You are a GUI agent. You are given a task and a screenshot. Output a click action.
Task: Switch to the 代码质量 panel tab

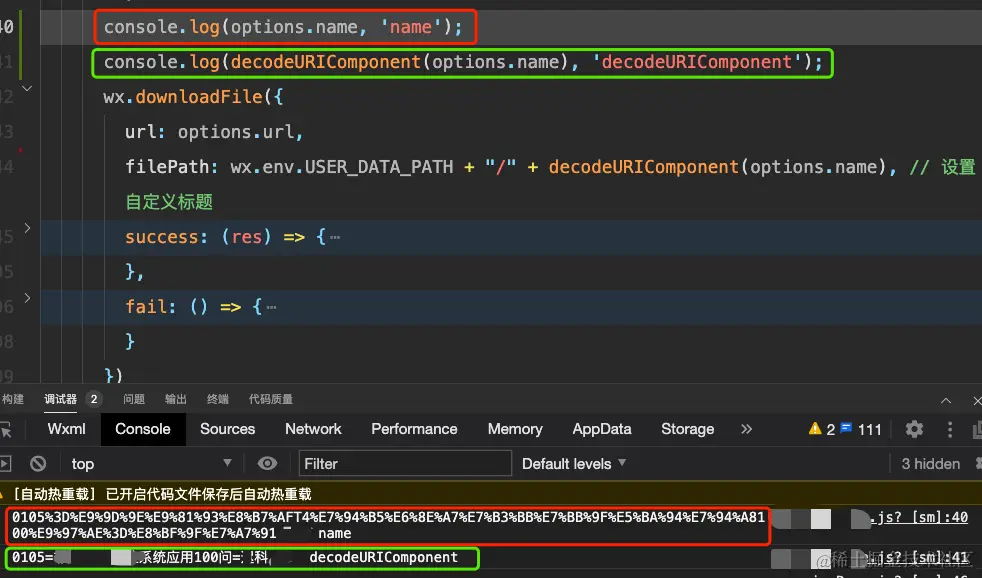pos(271,399)
